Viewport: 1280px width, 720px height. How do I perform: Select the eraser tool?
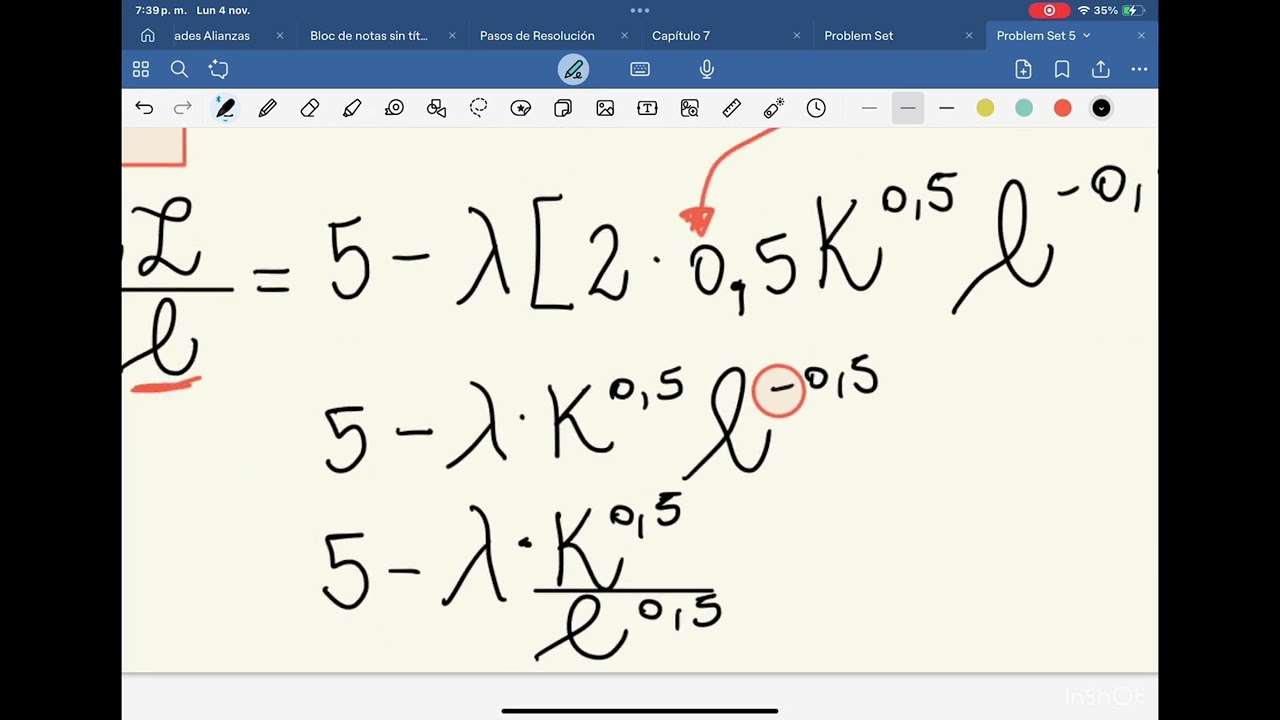tap(310, 108)
